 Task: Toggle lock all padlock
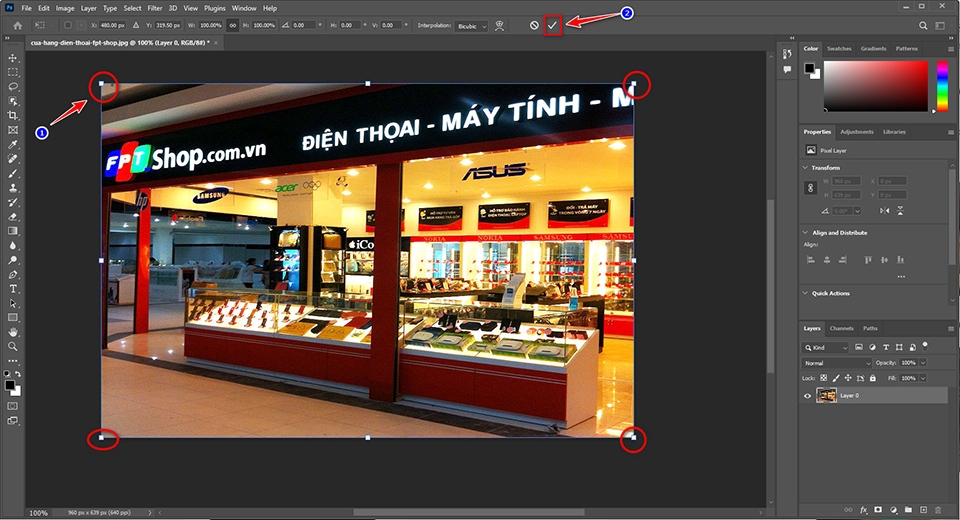point(872,378)
